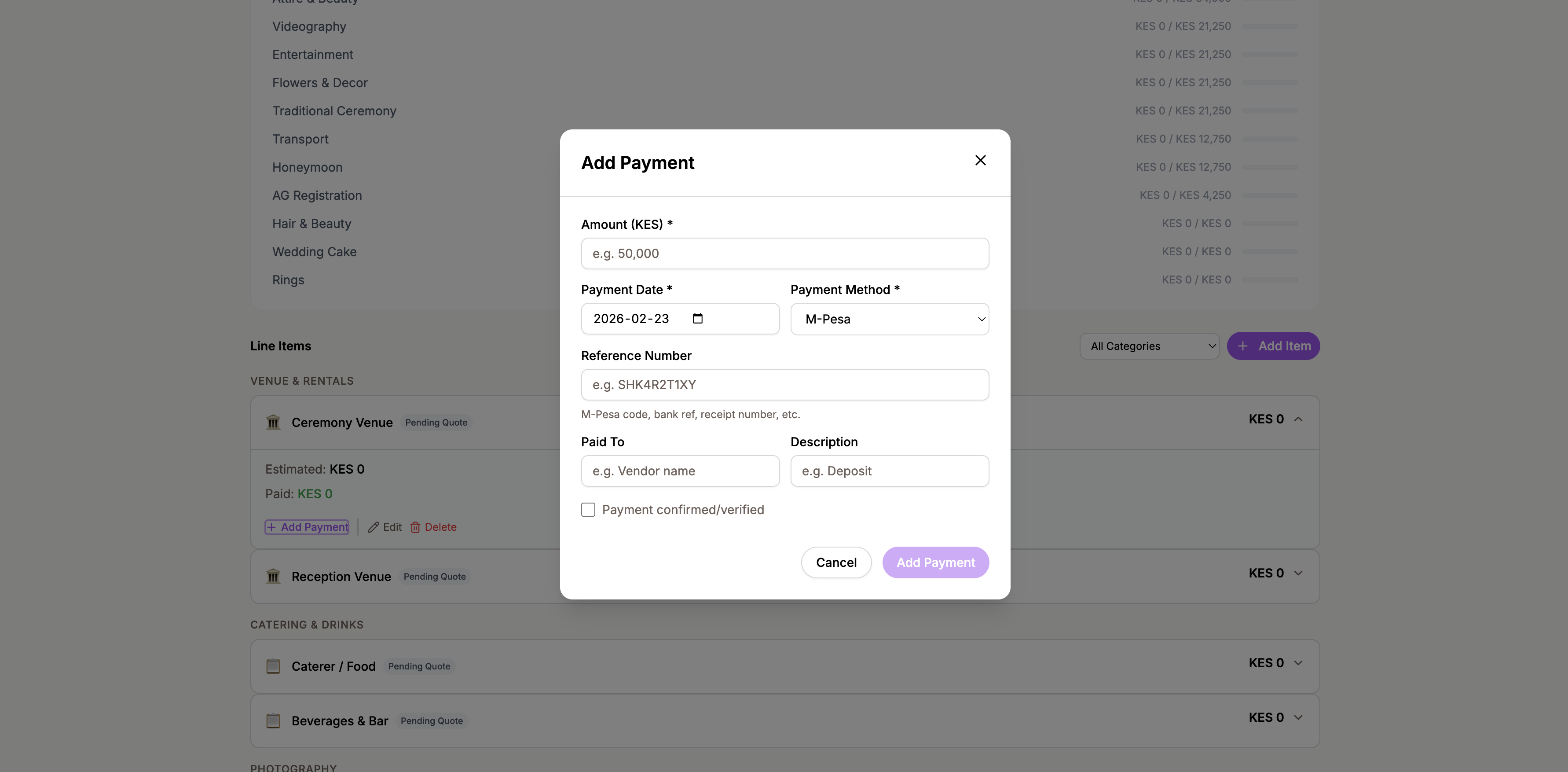Viewport: 1568px width, 772px height.
Task: Click the bank icon beside Reception Venue
Action: click(x=273, y=576)
